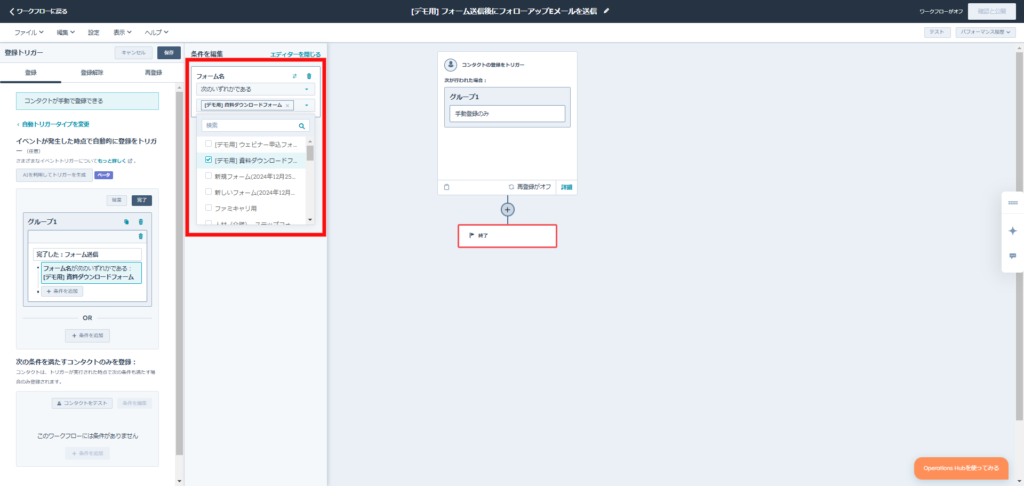
Task: Click the 完了 button above グループ1
Action: pos(142,201)
